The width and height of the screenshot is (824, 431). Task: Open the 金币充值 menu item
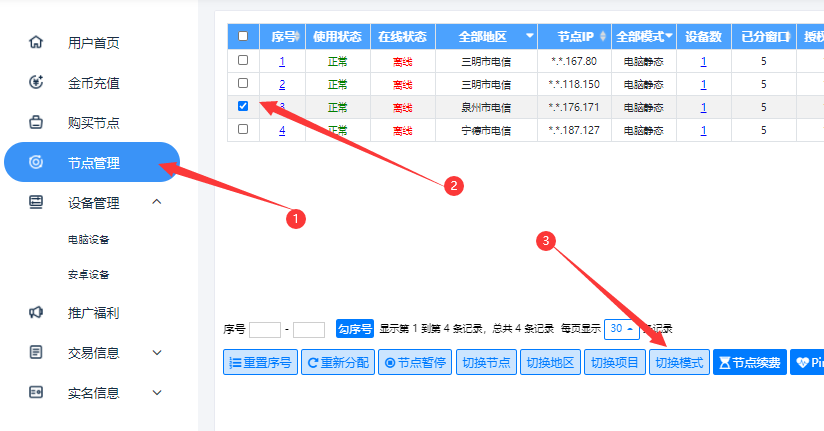coord(94,83)
